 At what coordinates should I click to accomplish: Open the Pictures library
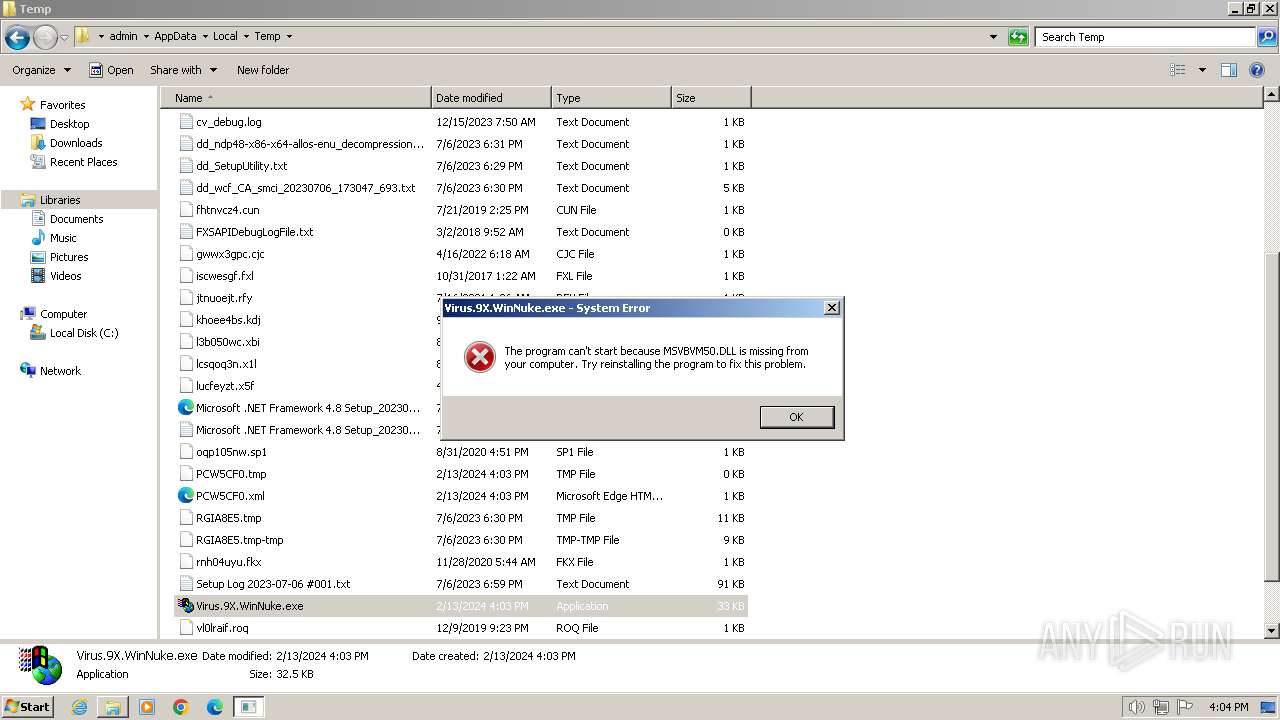click(60, 257)
